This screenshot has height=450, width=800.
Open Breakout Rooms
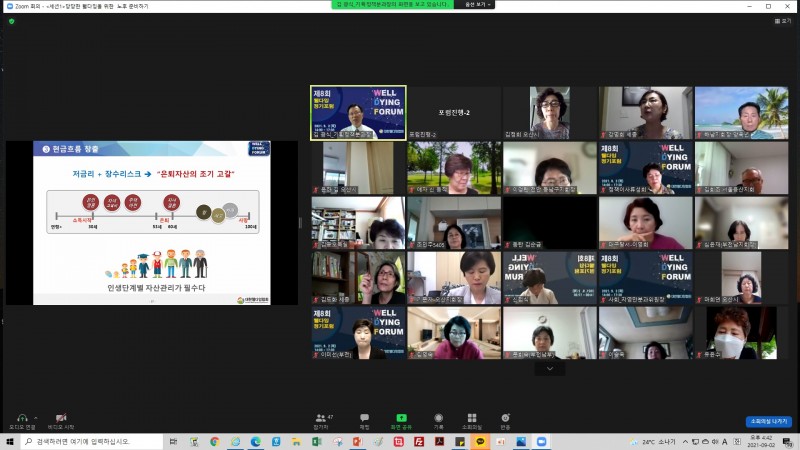click(471, 417)
